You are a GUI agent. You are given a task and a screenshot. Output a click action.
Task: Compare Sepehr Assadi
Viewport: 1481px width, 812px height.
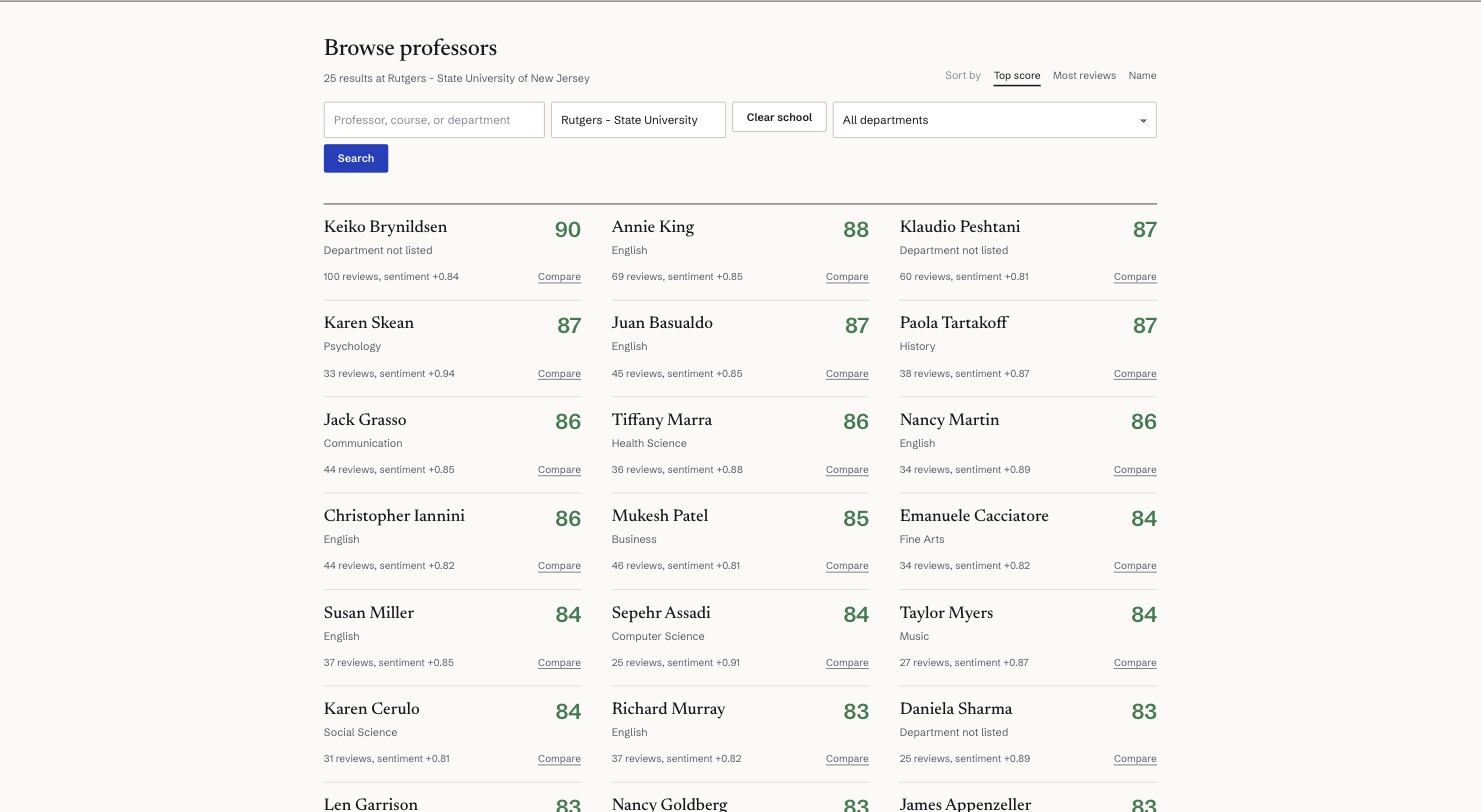point(847,663)
